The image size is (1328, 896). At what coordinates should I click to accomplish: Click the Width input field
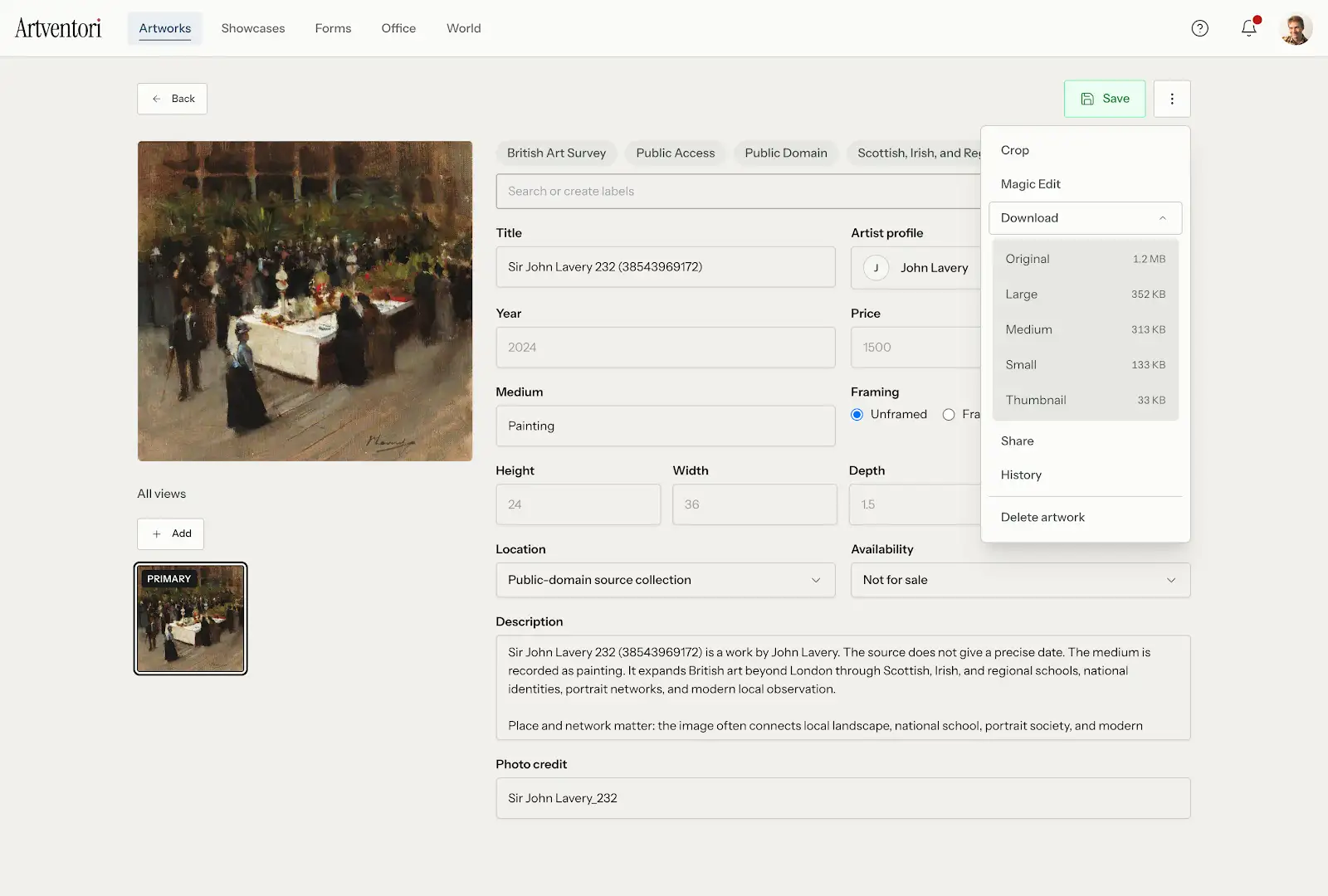click(x=754, y=504)
